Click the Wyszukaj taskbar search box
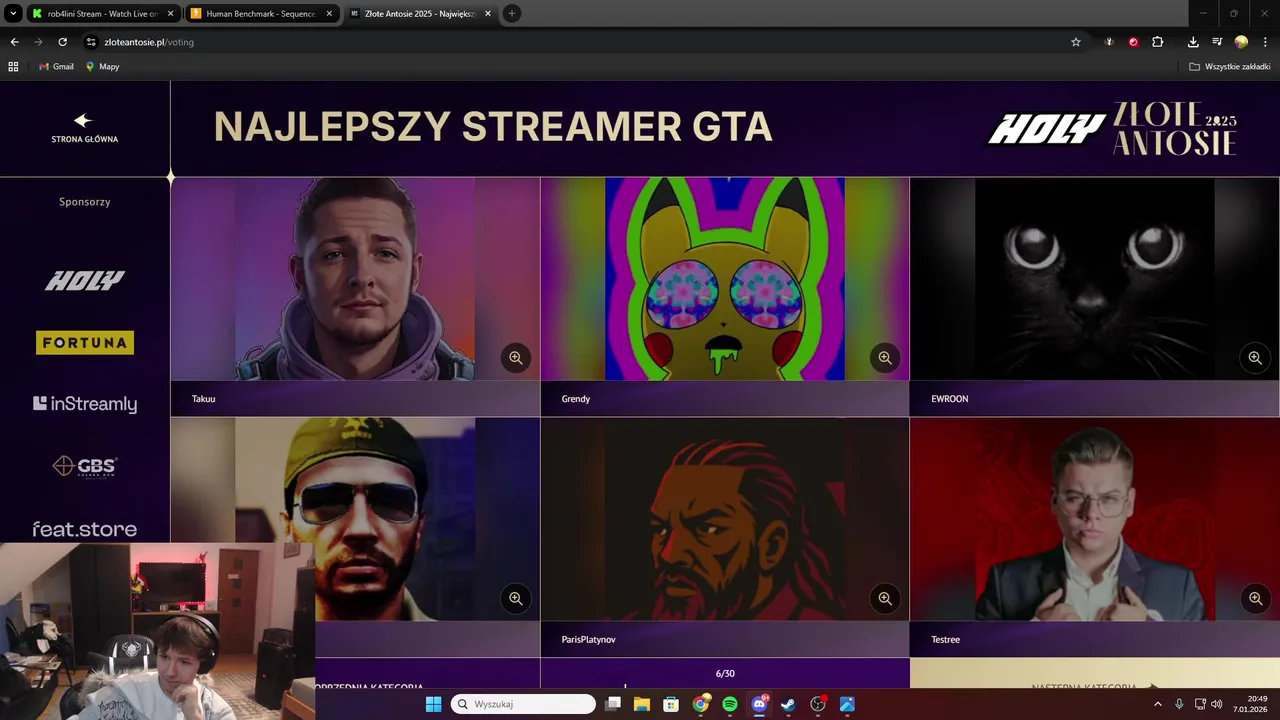1280x720 pixels. tap(523, 704)
